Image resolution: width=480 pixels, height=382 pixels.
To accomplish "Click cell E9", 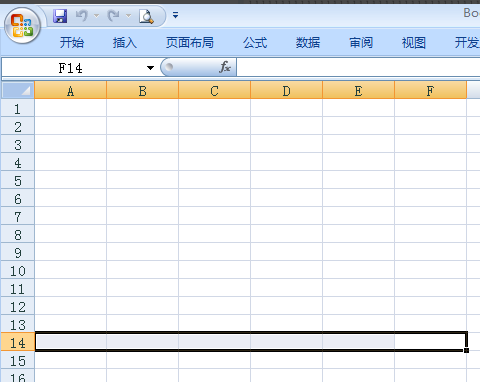I will (x=358, y=252).
